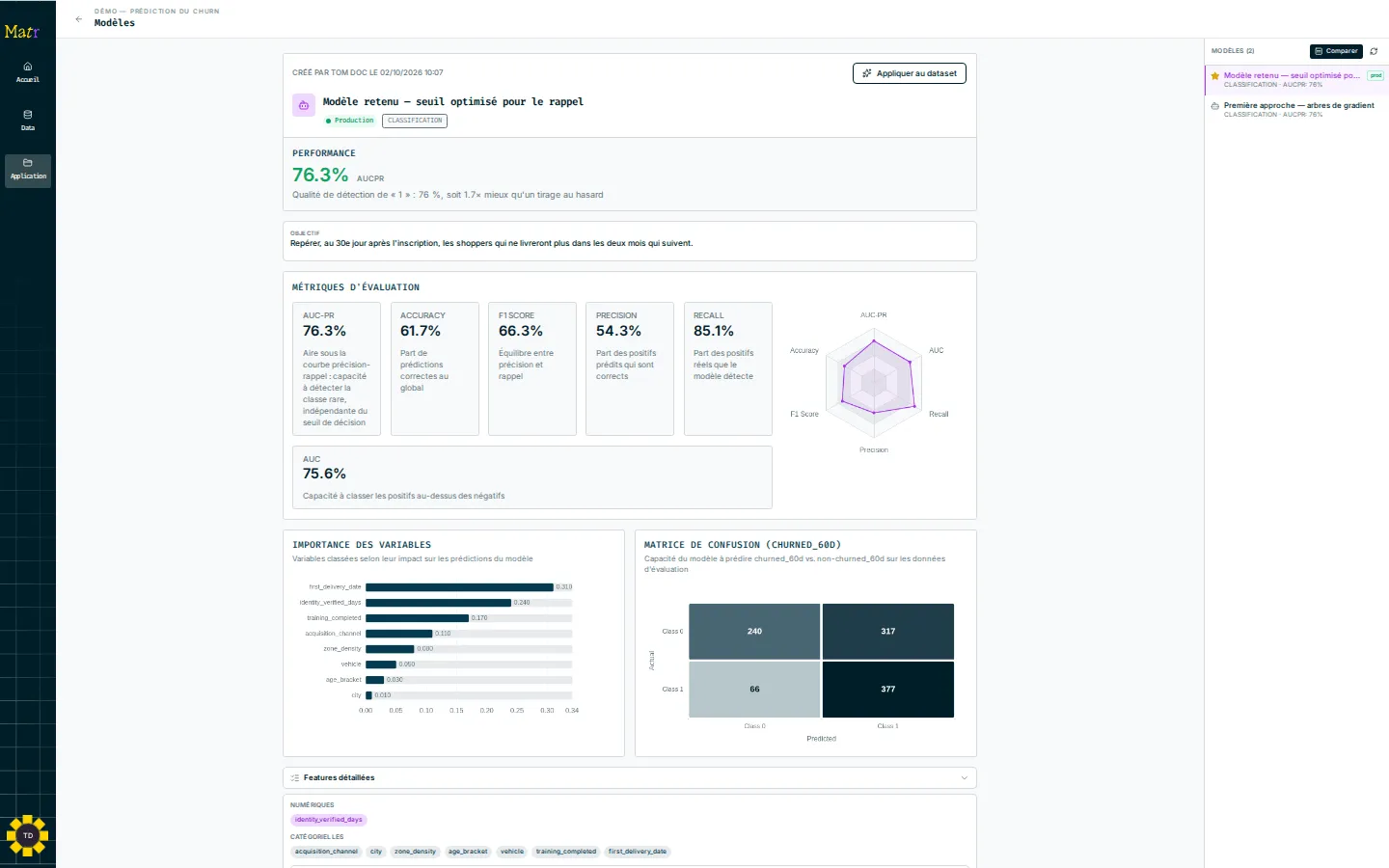Click the prod badge in models list
The width and height of the screenshot is (1389, 868).
click(1375, 75)
